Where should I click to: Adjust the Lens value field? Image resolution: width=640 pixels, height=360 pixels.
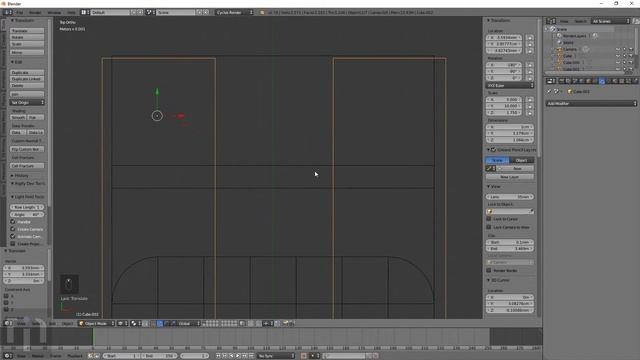[510, 197]
